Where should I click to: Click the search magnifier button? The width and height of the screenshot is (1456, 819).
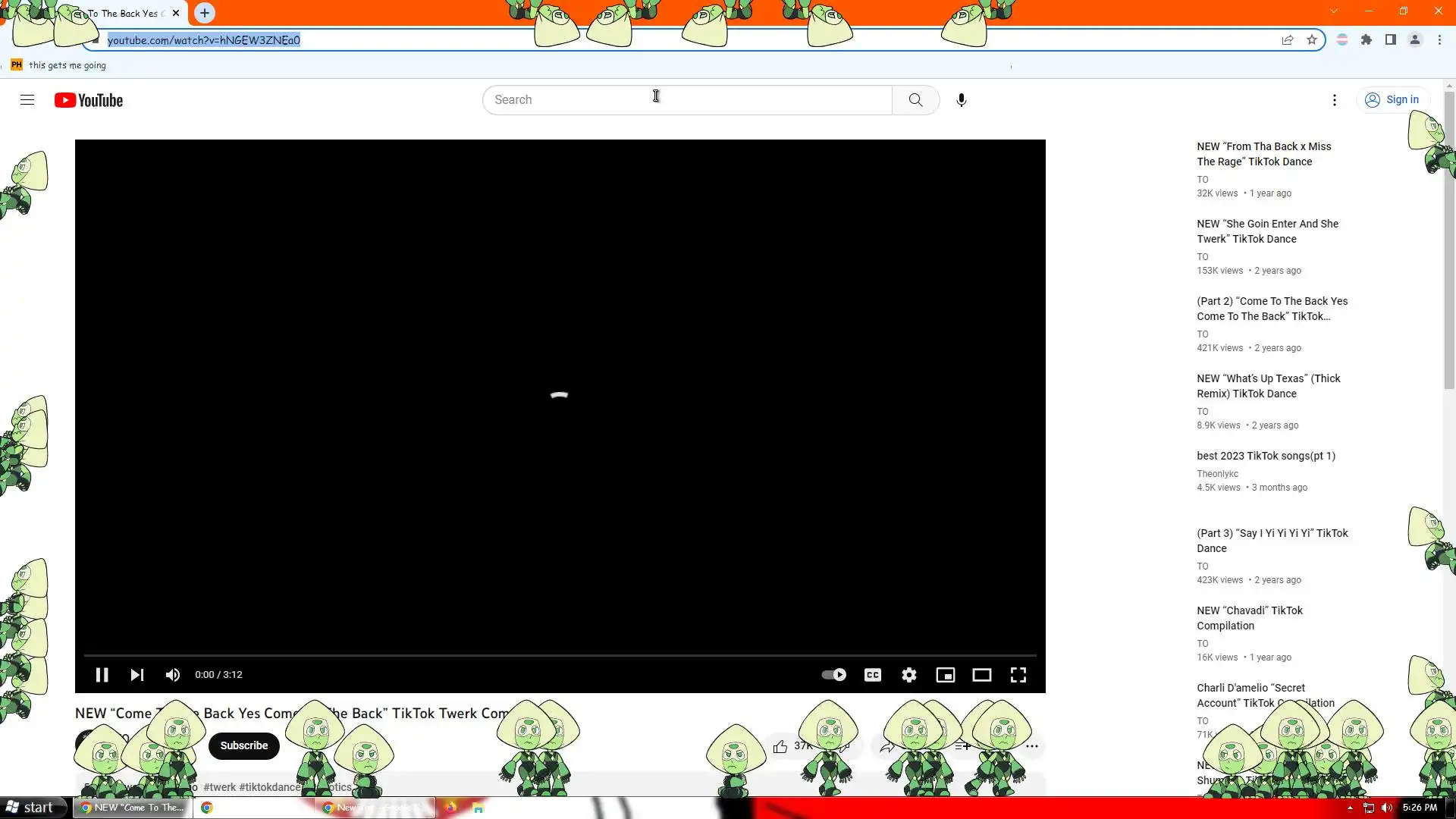(915, 100)
